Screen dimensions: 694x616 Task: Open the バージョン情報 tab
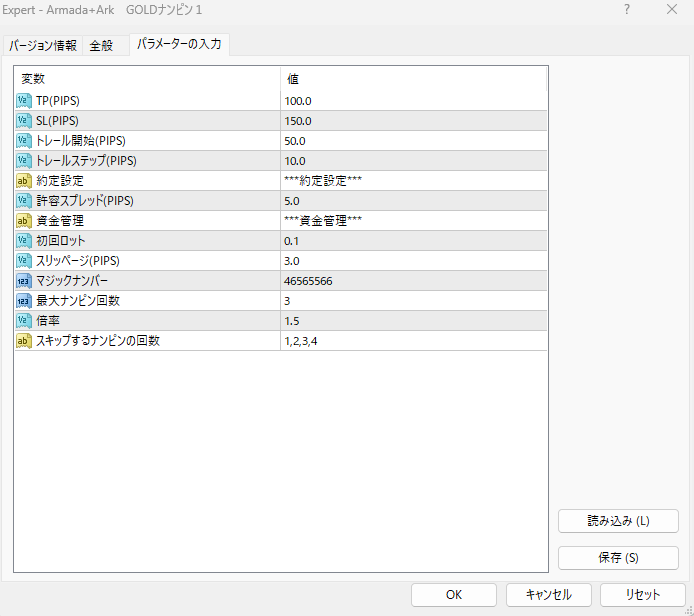coord(43,46)
